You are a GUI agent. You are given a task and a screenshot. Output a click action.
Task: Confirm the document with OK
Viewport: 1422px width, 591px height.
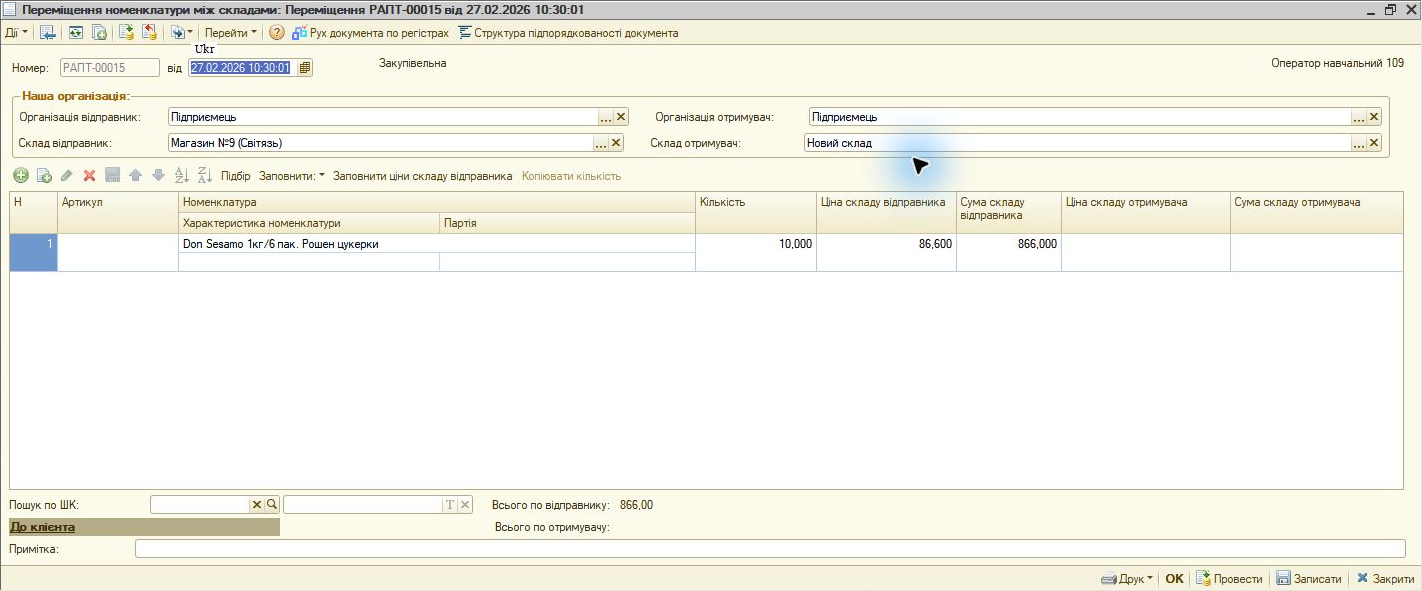[x=1174, y=579]
